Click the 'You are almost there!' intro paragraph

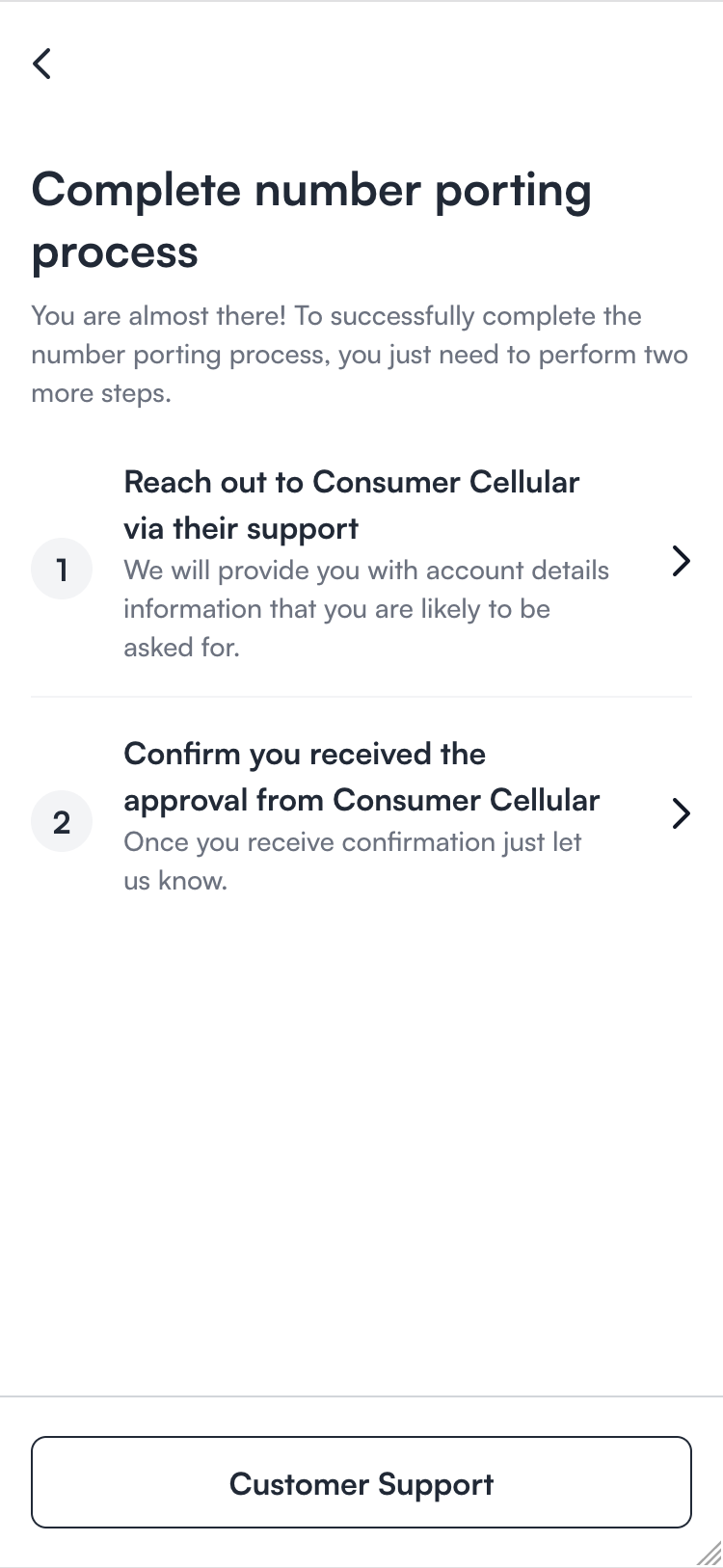pyautogui.click(x=360, y=355)
